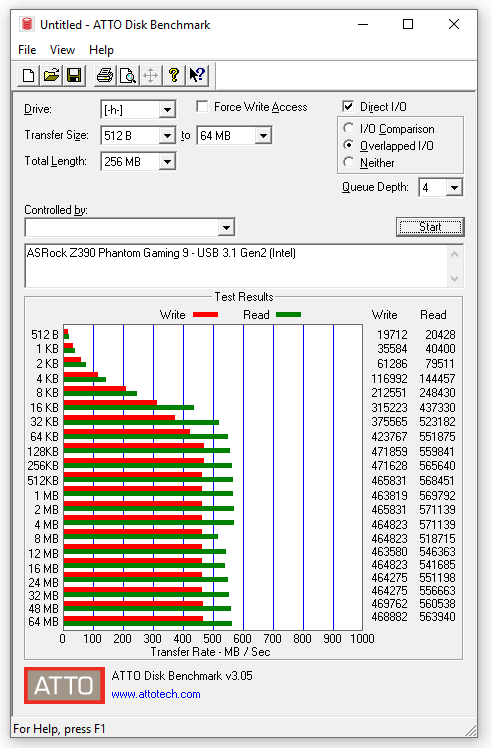Expand the Queue Depth dropdown
The width and height of the screenshot is (492, 748).
click(x=454, y=187)
